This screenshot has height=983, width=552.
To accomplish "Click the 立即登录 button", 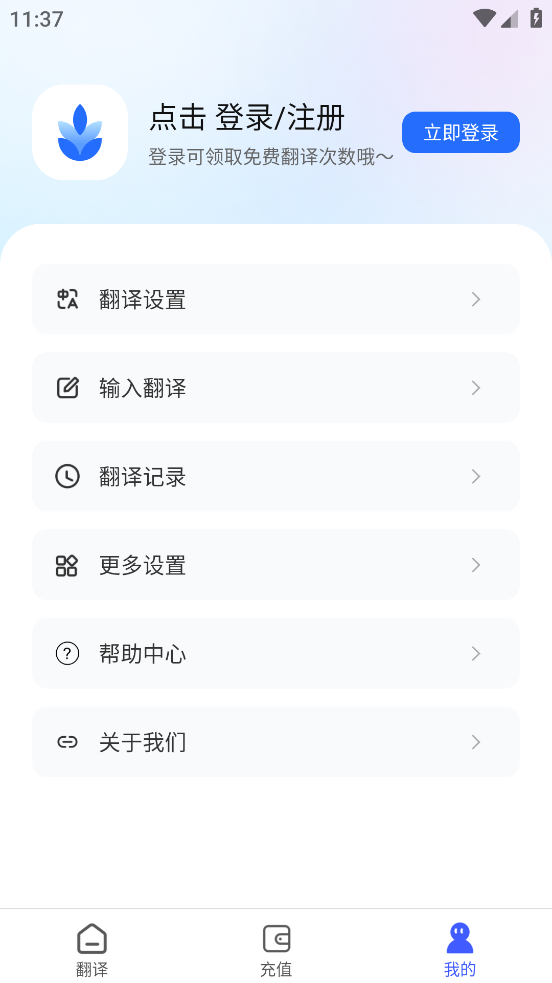I will click(x=461, y=132).
